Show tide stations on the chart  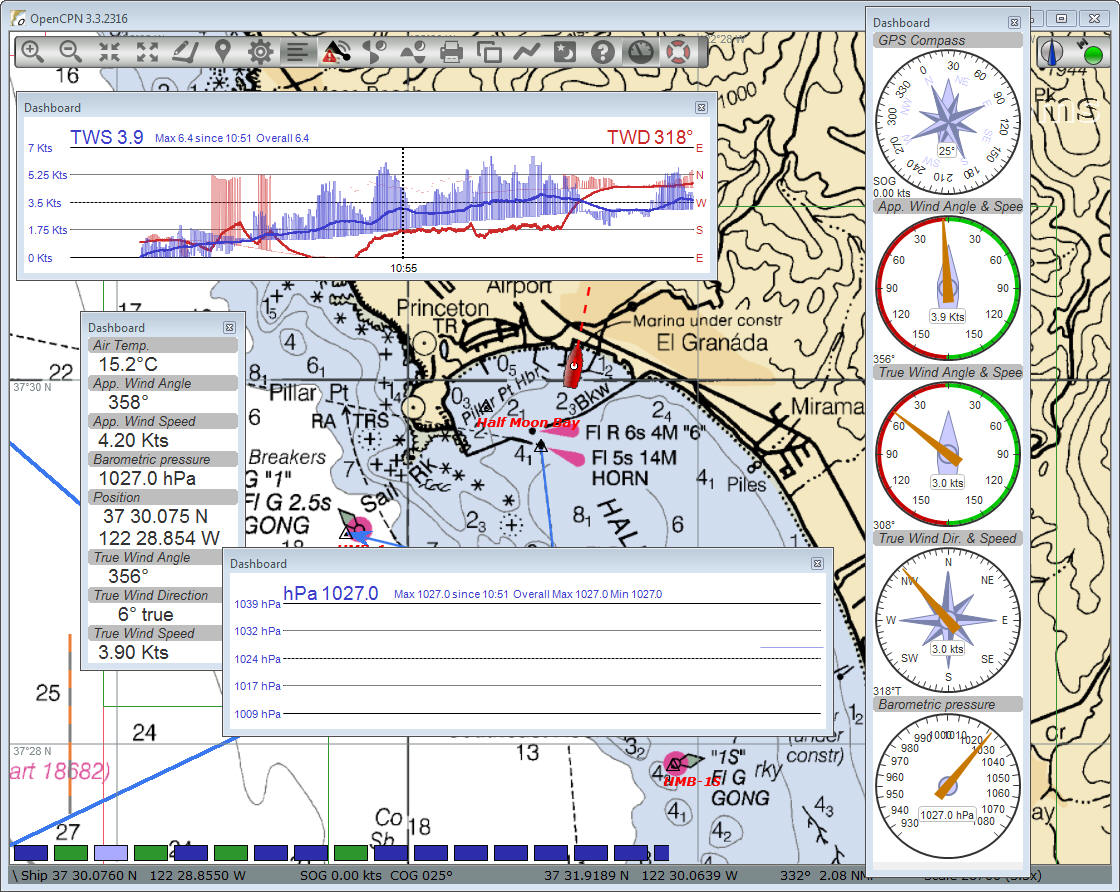pyautogui.click(x=412, y=52)
